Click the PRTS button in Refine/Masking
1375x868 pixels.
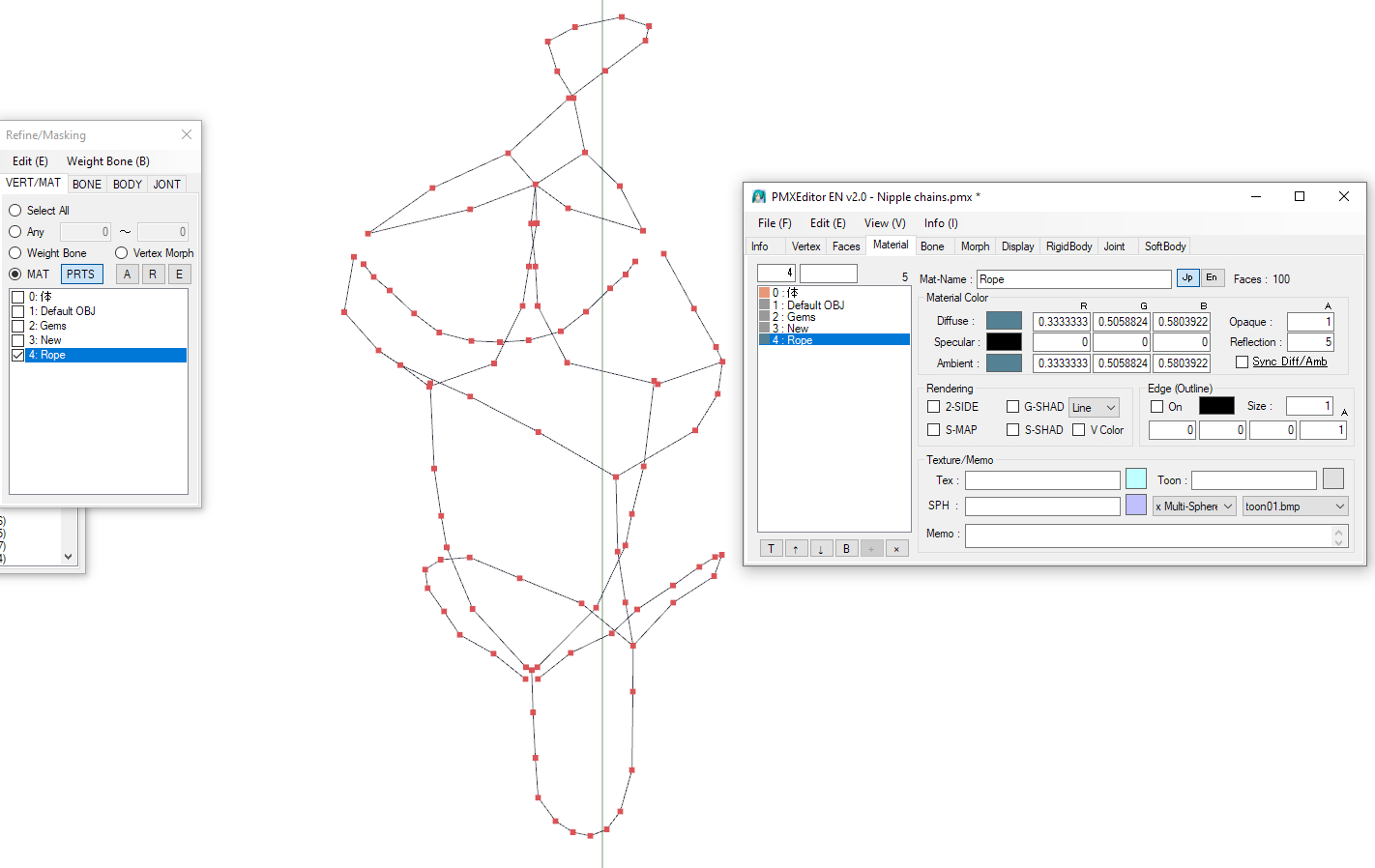click(81, 275)
